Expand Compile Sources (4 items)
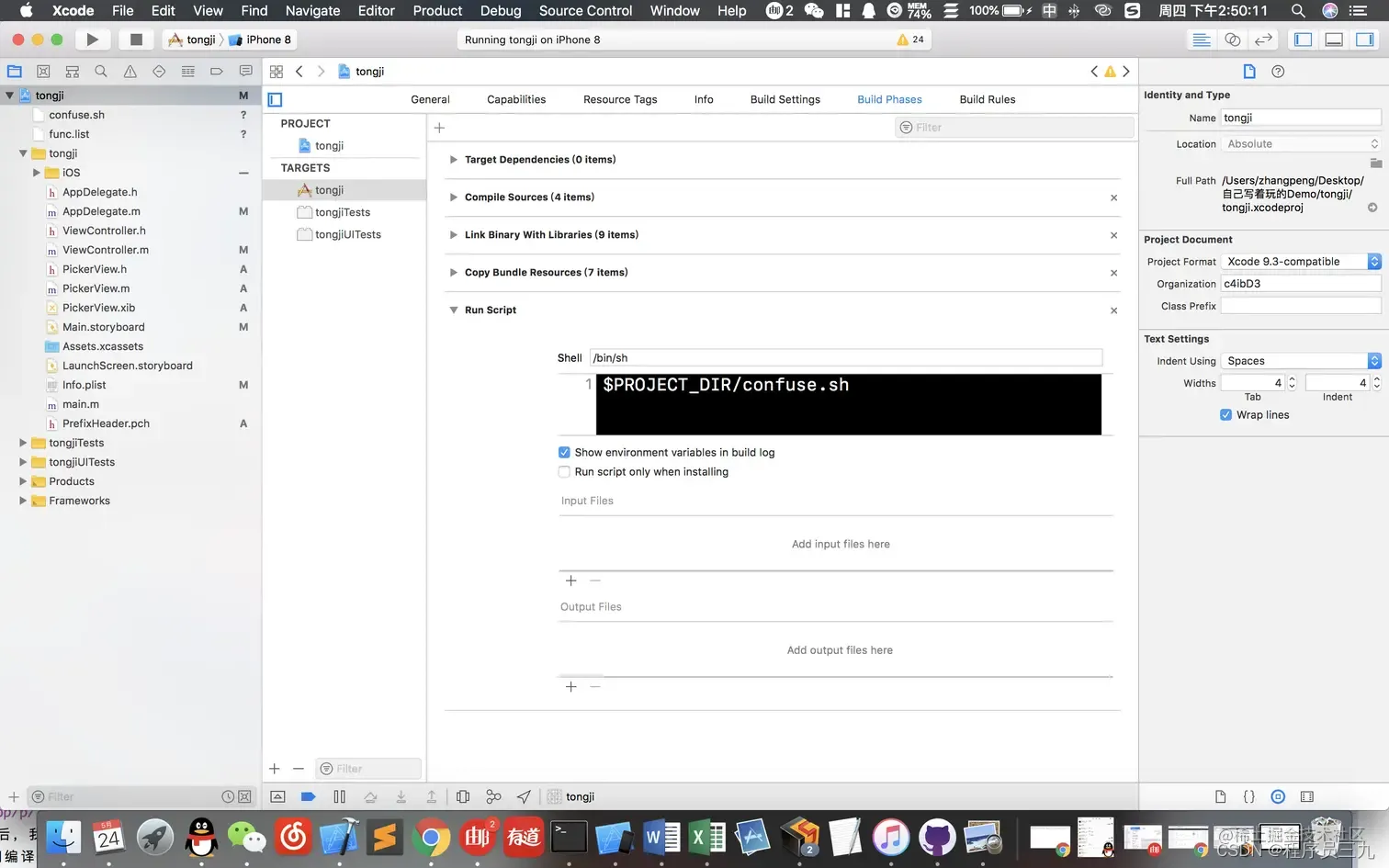The image size is (1389, 868). [x=453, y=197]
